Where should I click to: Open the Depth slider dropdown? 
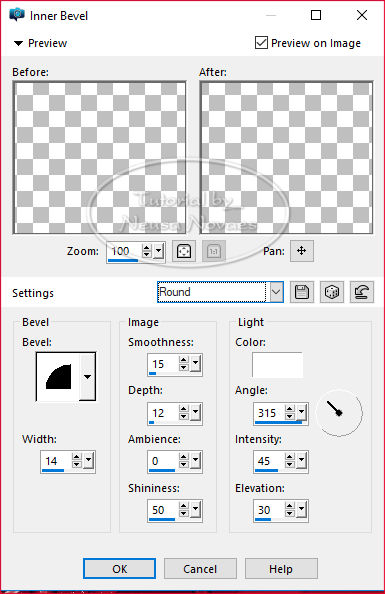tap(195, 413)
